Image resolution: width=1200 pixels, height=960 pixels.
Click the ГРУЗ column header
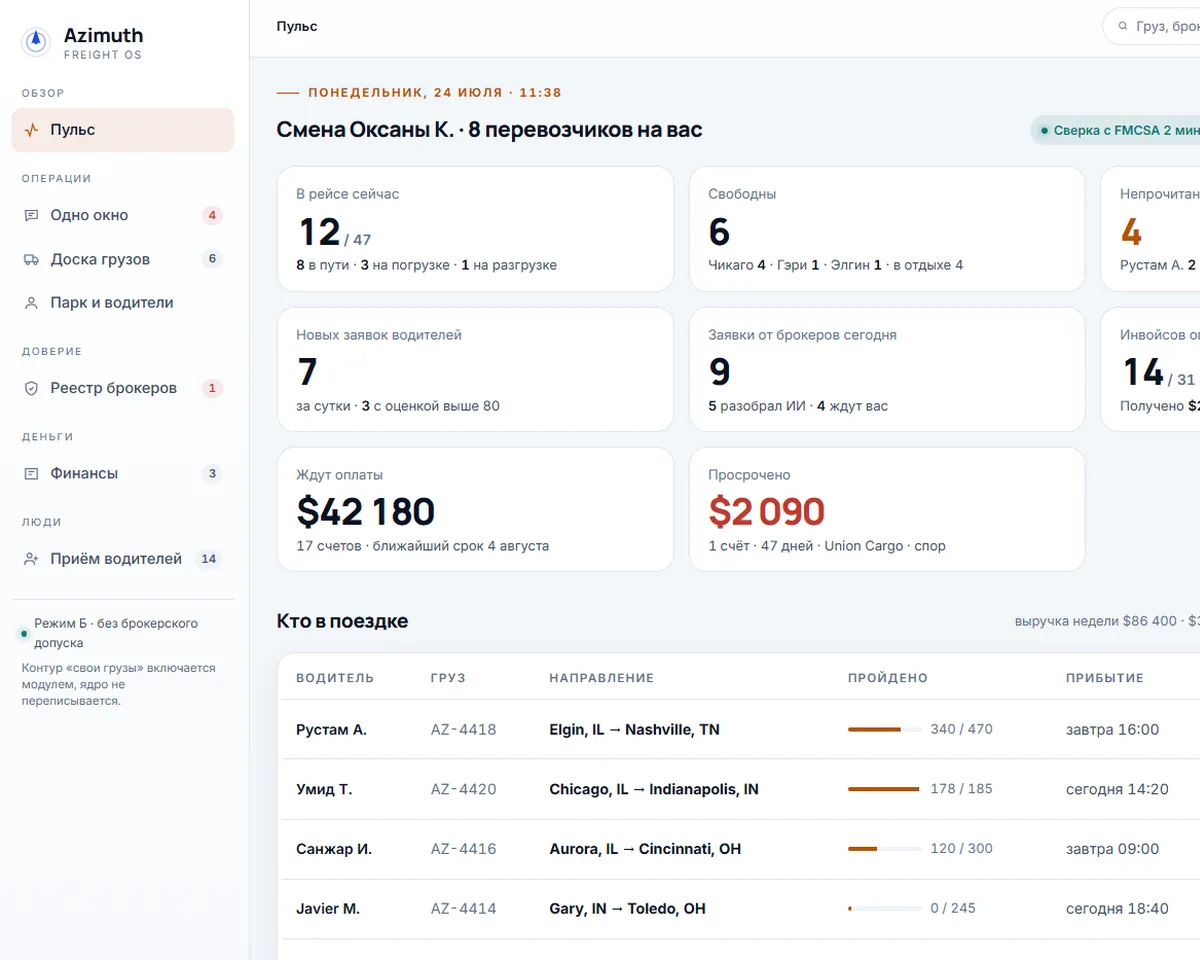[448, 678]
